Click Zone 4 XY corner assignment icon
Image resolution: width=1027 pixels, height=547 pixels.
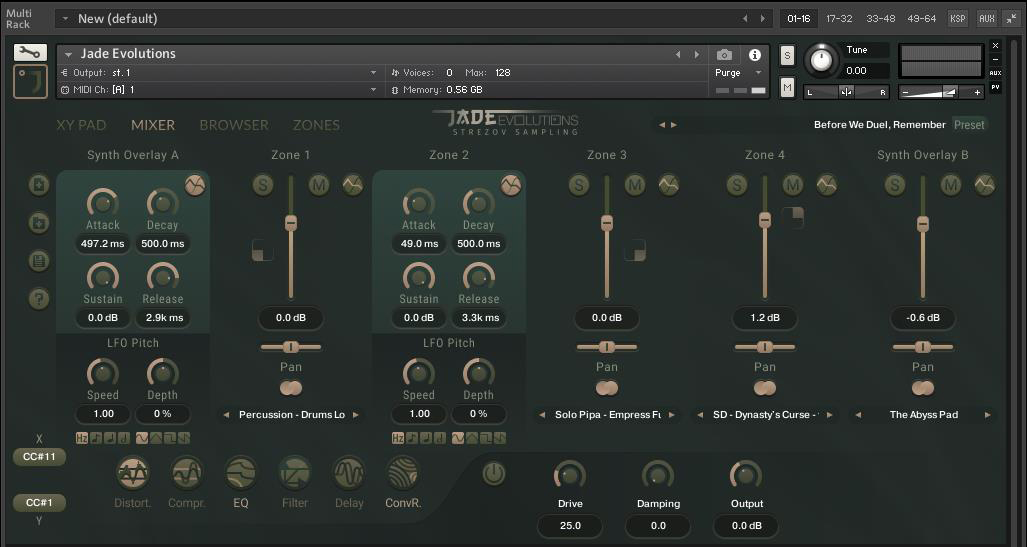pyautogui.click(x=793, y=217)
